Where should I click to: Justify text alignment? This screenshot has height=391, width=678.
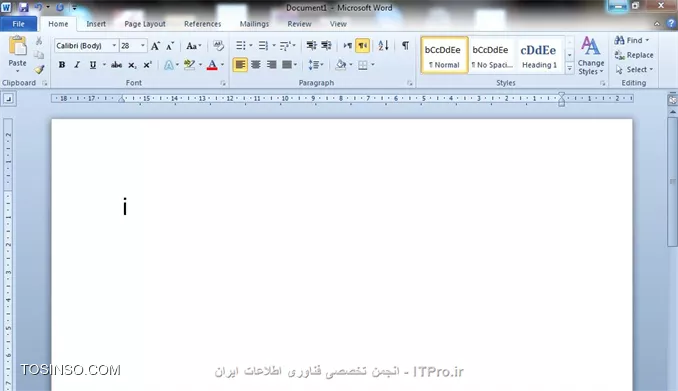(x=287, y=65)
